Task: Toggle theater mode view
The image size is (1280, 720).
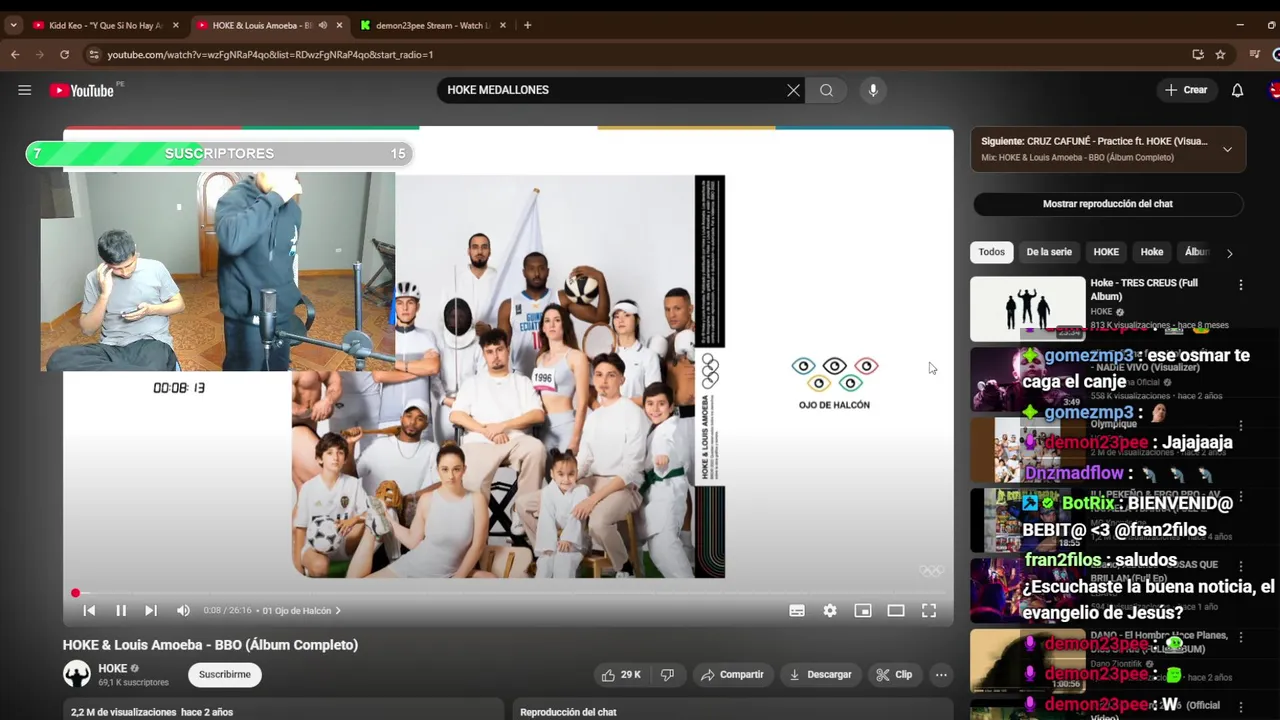Action: 896,610
